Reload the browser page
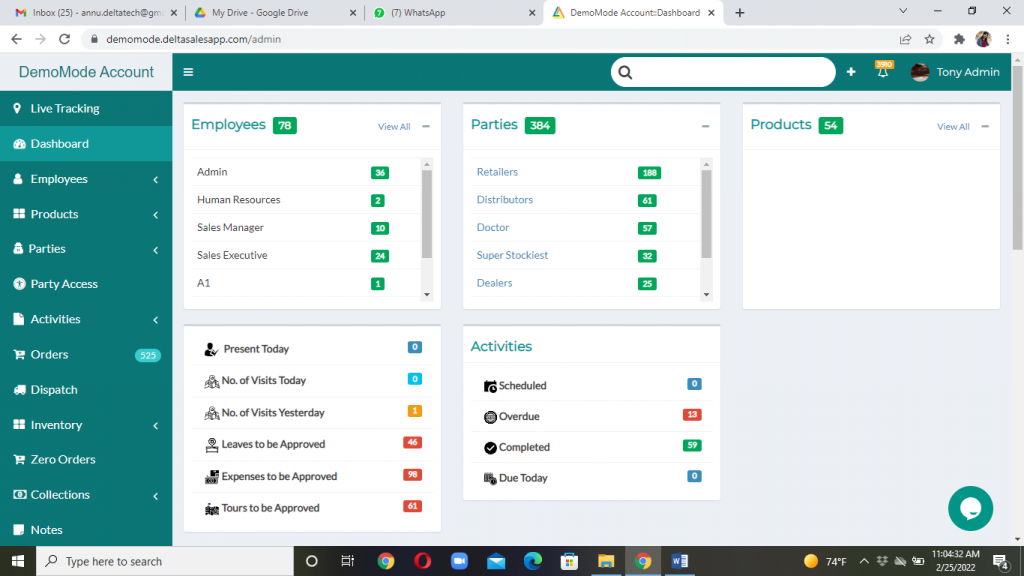The image size is (1024, 576). [64, 39]
